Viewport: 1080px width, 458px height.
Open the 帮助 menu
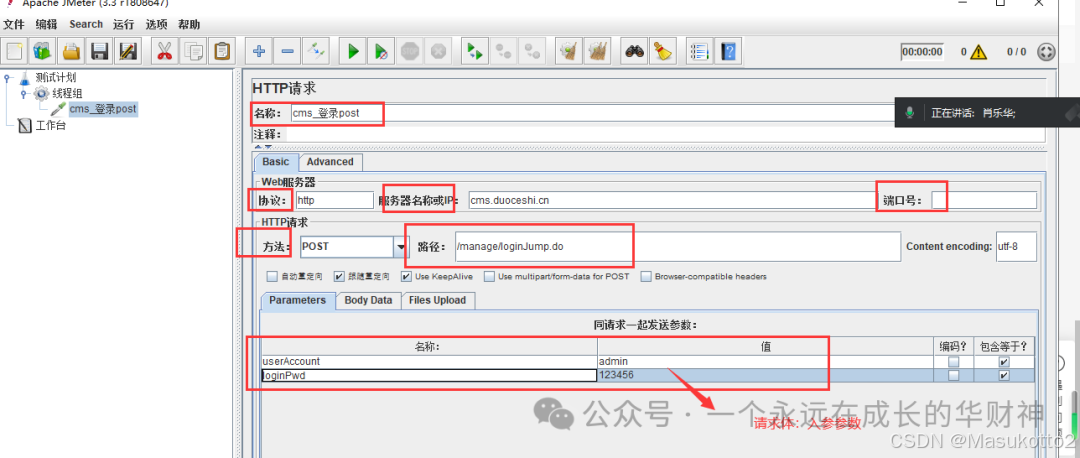189,24
